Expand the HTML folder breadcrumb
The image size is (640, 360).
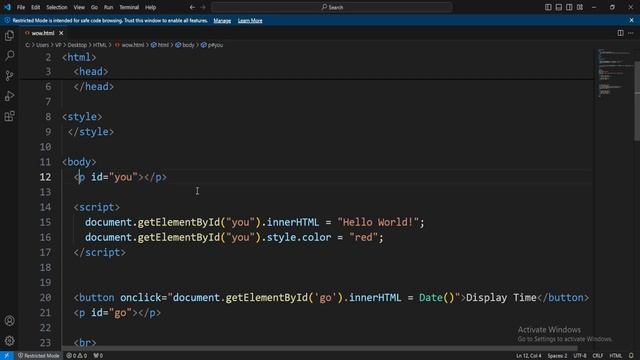100,45
